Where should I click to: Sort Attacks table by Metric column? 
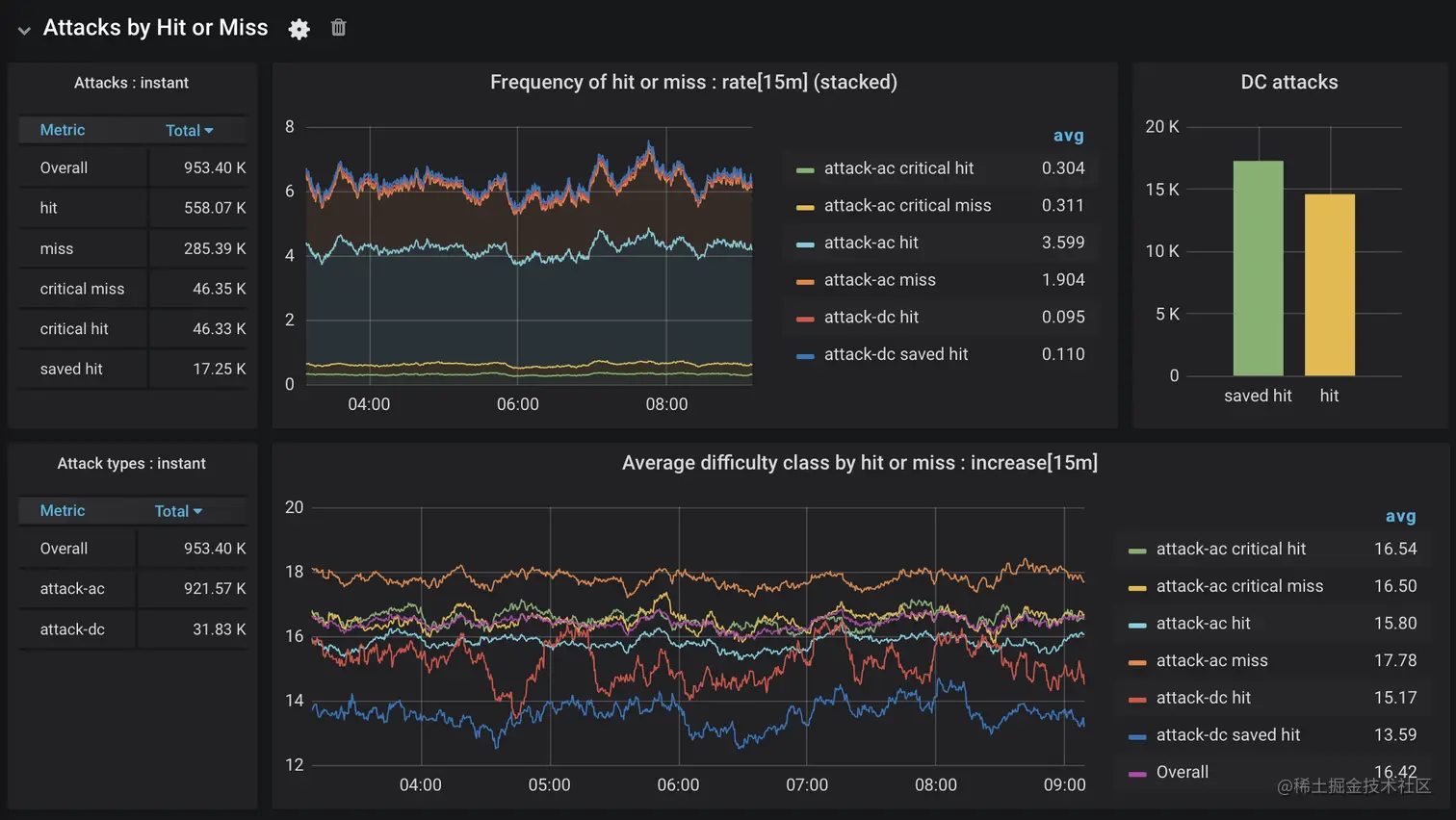[x=63, y=130]
